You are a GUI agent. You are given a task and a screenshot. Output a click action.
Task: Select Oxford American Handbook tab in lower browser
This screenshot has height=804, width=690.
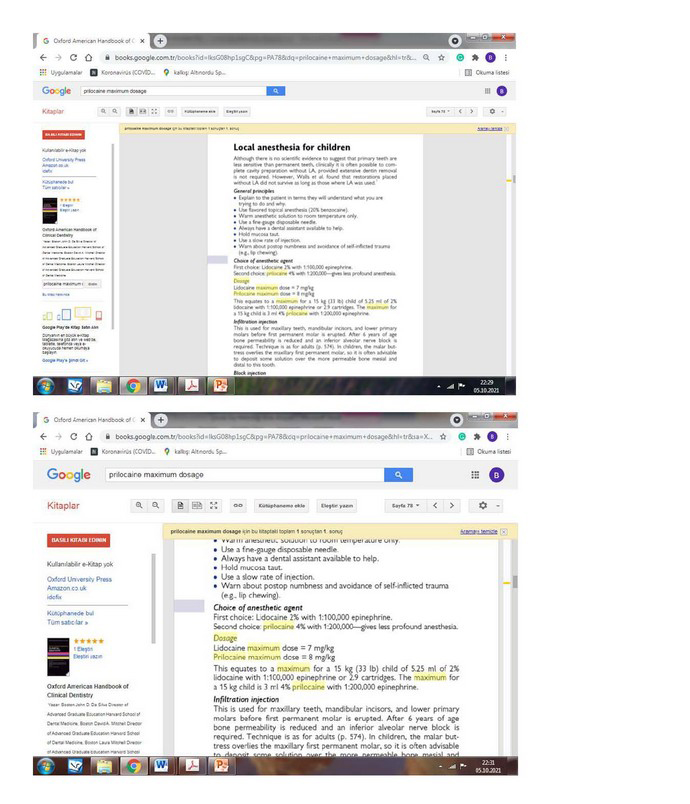pyautogui.click(x=92, y=419)
